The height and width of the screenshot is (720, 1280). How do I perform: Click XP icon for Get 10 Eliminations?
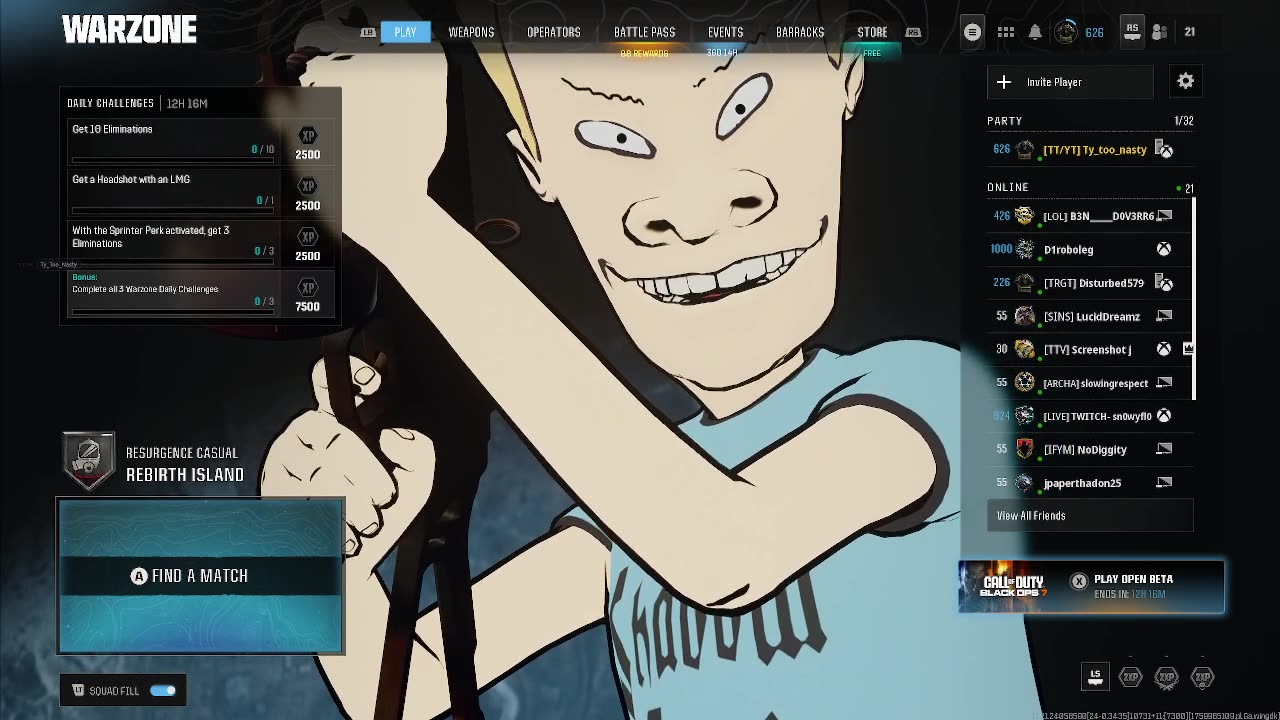(307, 135)
